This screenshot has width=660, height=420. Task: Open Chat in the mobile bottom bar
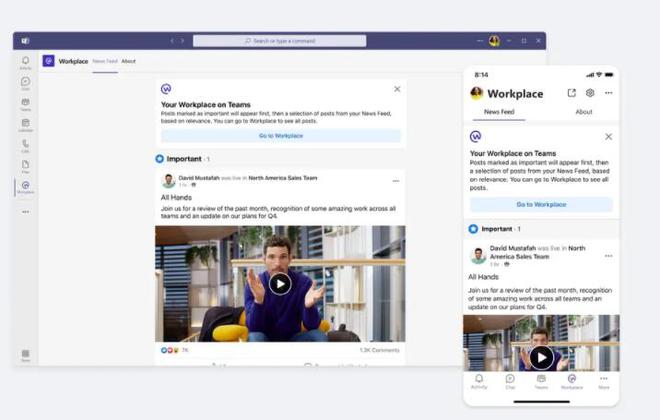[510, 382]
